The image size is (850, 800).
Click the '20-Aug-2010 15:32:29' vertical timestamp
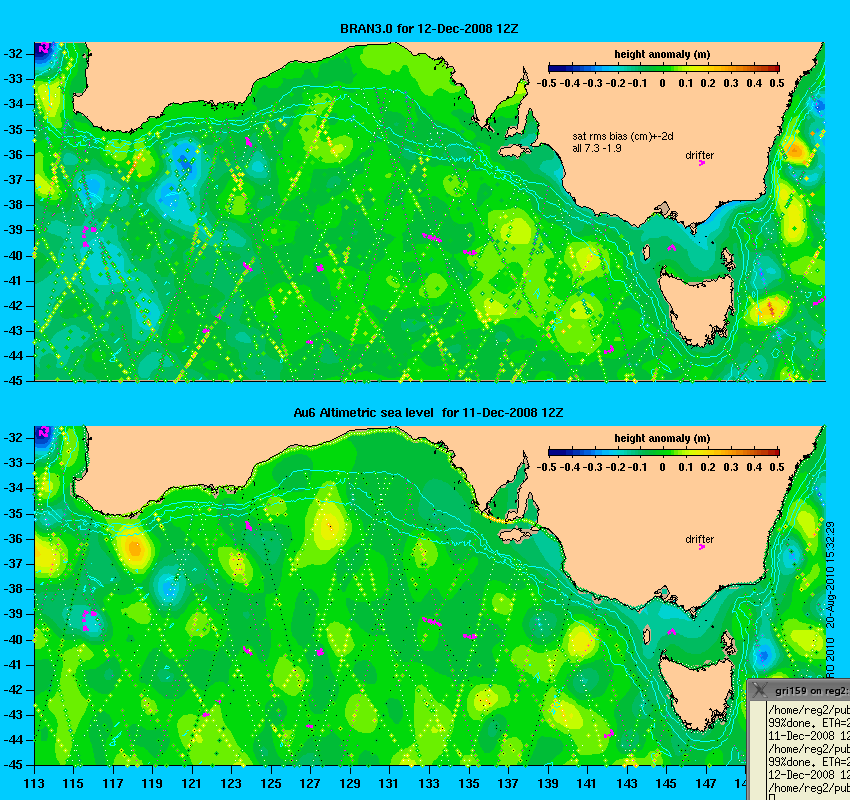830,575
